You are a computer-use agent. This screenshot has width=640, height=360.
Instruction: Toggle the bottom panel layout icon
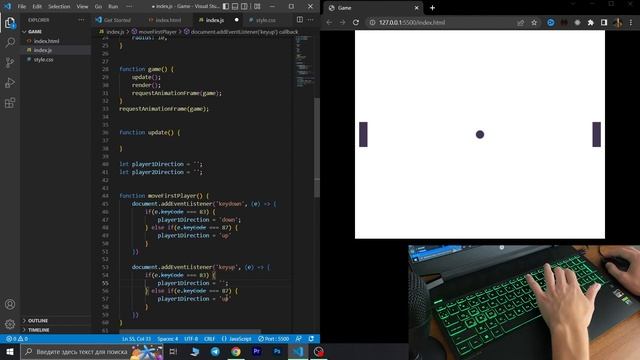click(x=235, y=7)
